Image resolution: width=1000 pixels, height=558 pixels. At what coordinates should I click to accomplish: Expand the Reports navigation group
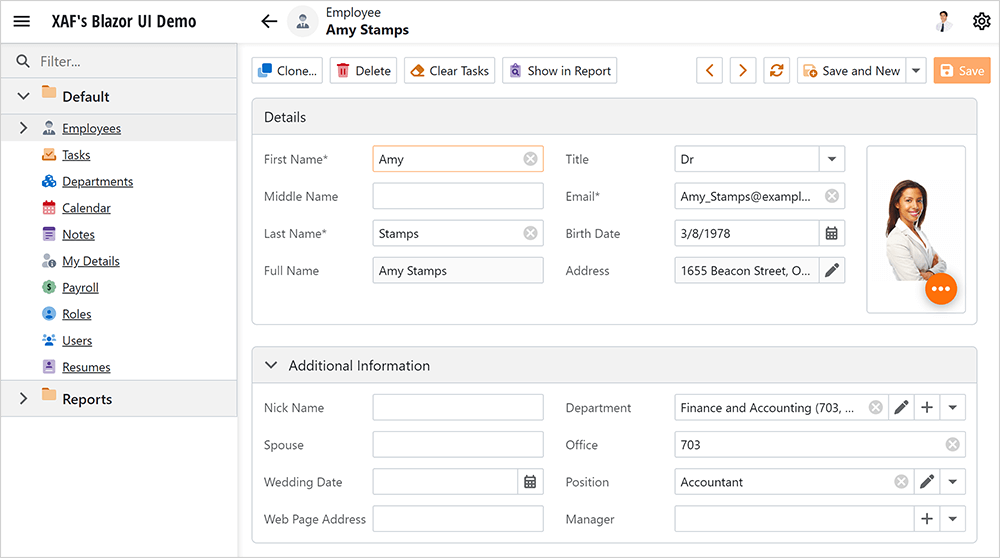[x=23, y=399]
